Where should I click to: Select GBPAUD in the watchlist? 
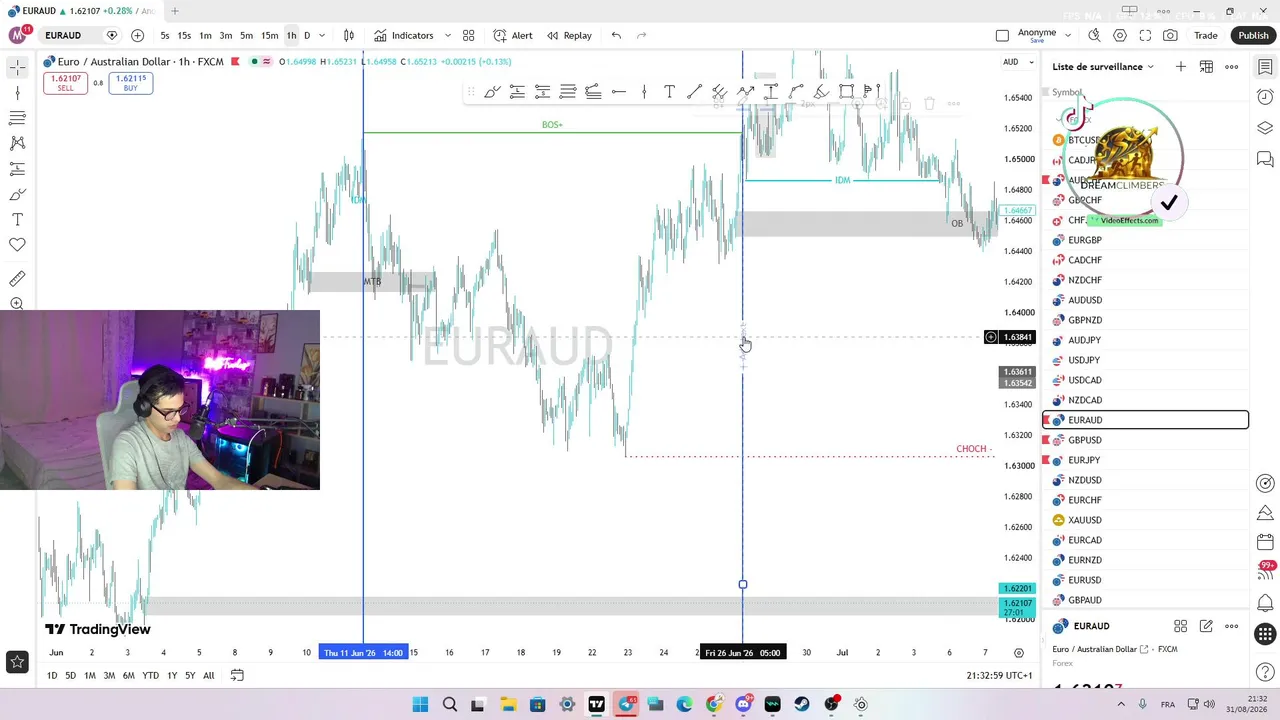click(x=1146, y=600)
